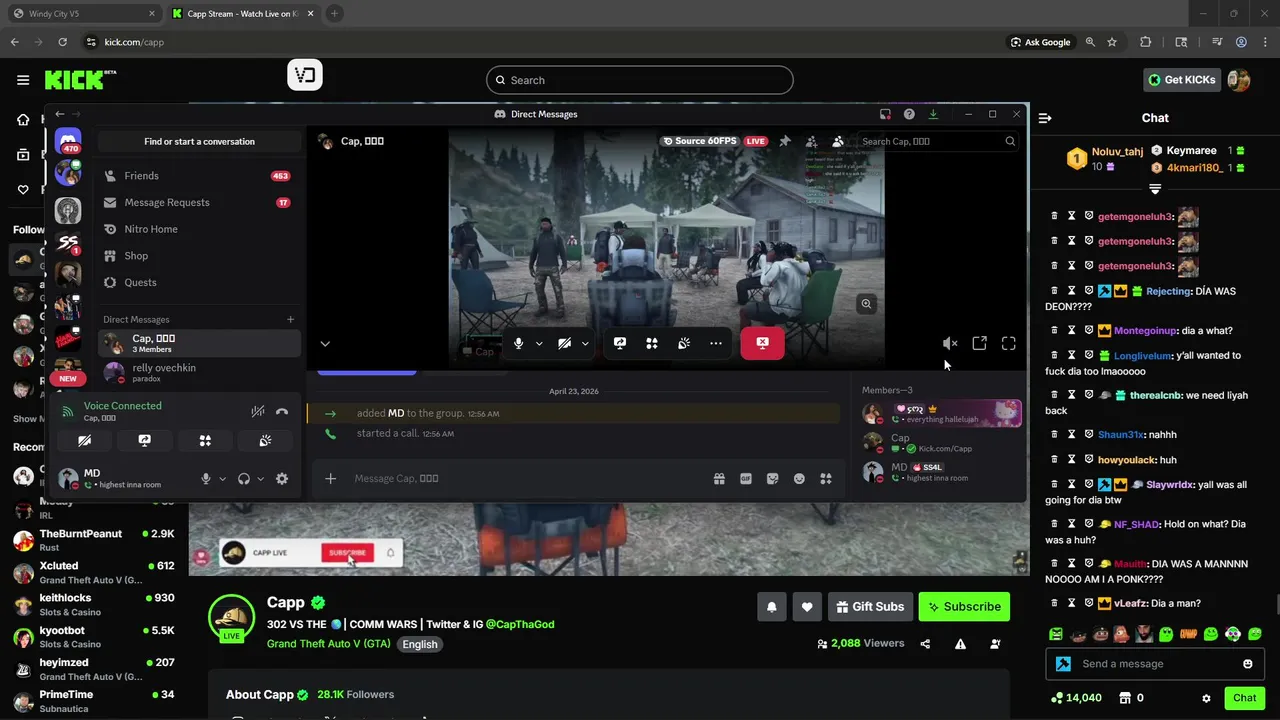Screen dimensions: 1280x720
Task: Subscribe to Capp channel
Action: pyautogui.click(x=964, y=606)
